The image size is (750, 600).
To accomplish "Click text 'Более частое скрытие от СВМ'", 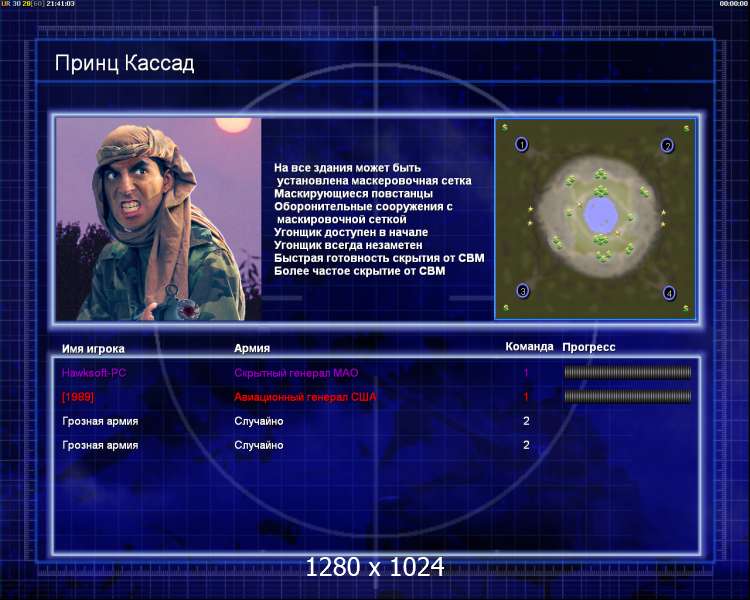I will tap(360, 271).
